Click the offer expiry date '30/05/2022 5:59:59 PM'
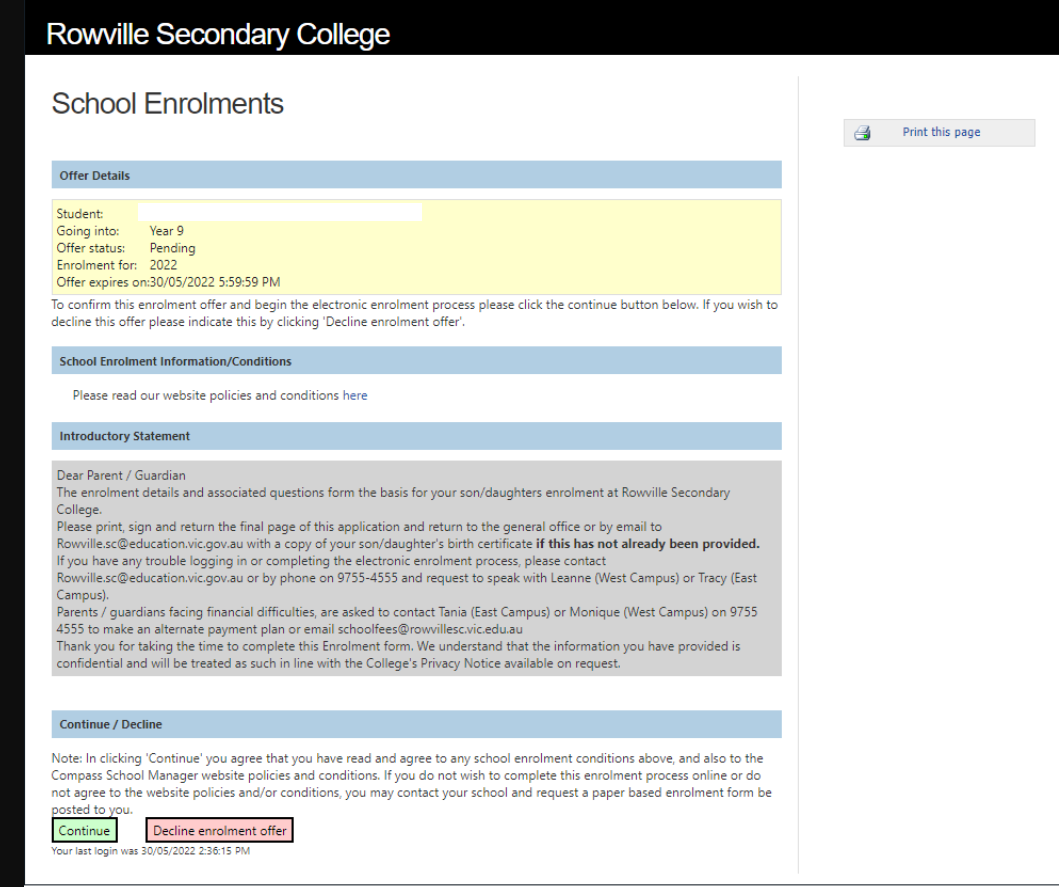The width and height of the screenshot is (1059, 887). [215, 282]
